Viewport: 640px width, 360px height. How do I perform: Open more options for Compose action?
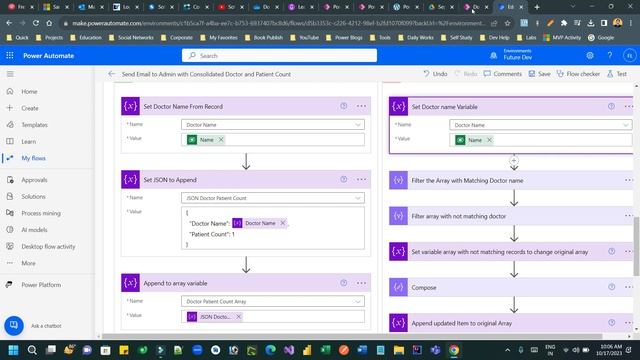click(628, 287)
